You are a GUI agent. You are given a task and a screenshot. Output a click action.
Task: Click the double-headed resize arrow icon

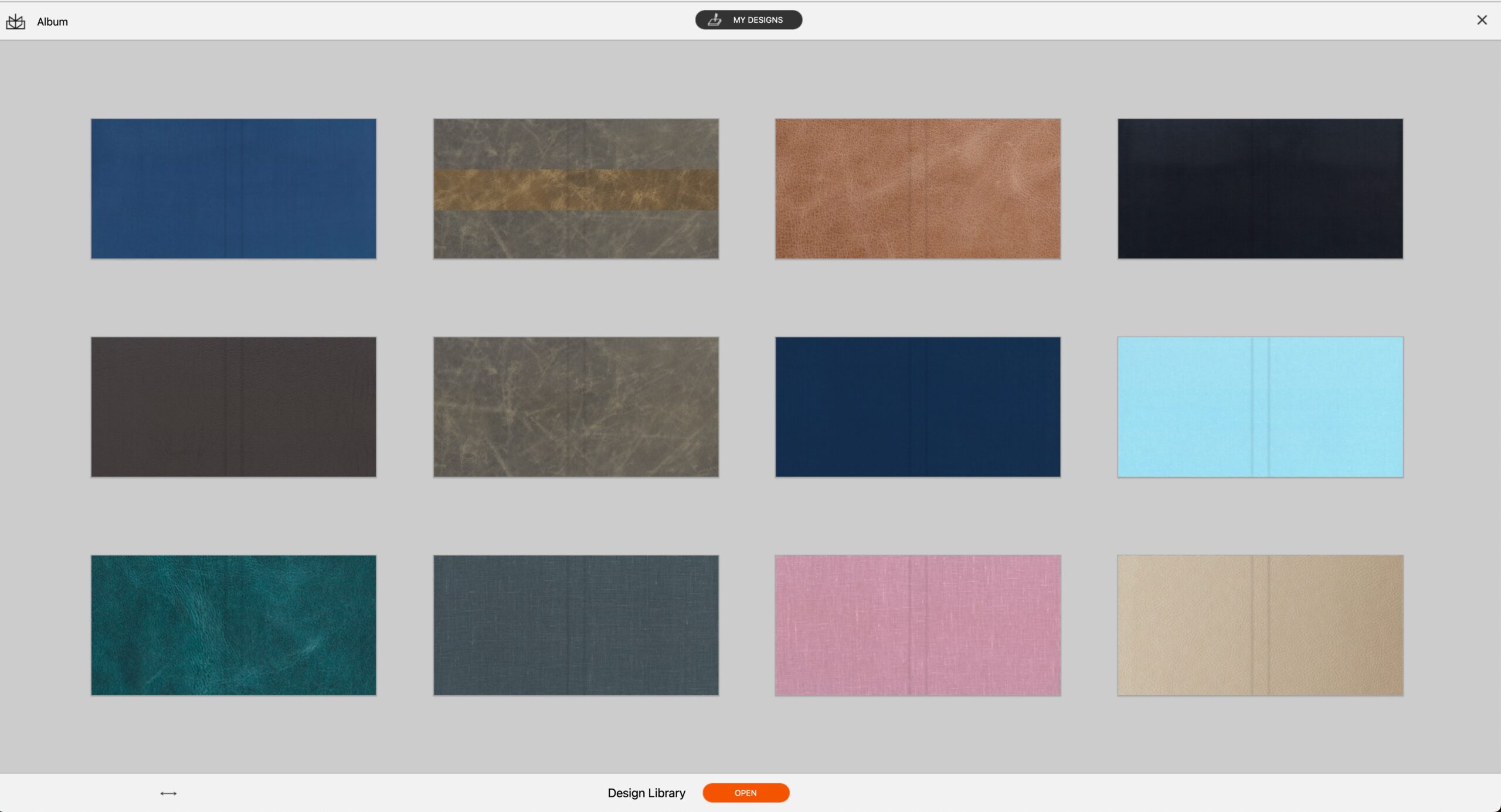pyautogui.click(x=168, y=793)
